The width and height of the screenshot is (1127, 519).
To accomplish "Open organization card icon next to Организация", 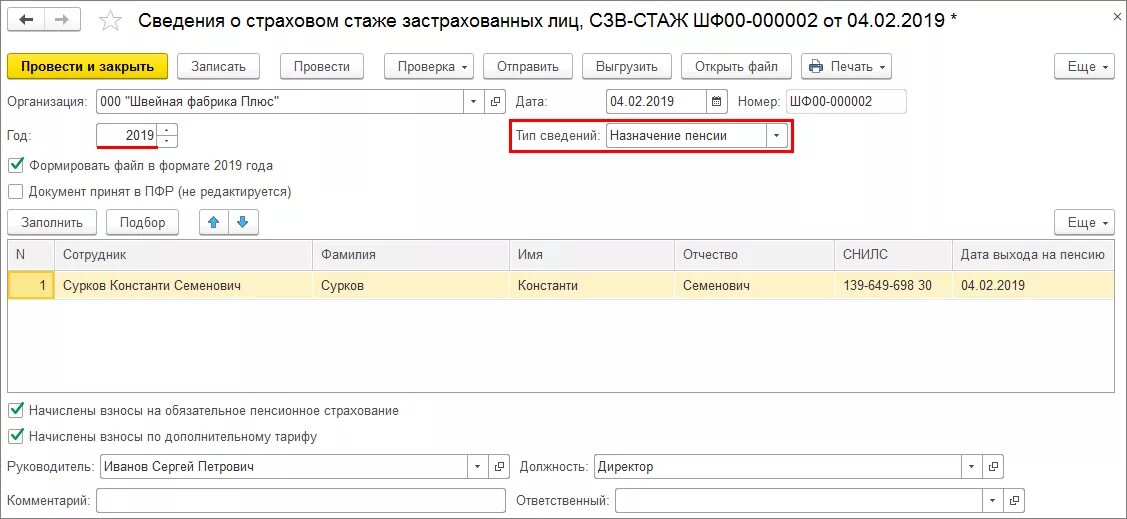I will click(x=495, y=102).
